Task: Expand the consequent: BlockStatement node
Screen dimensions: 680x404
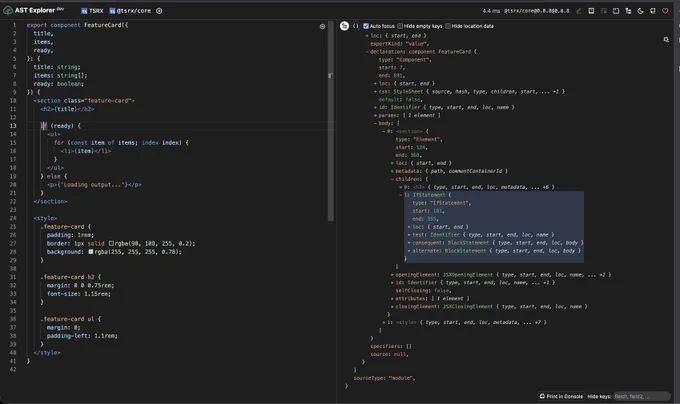Action: (x=409, y=243)
